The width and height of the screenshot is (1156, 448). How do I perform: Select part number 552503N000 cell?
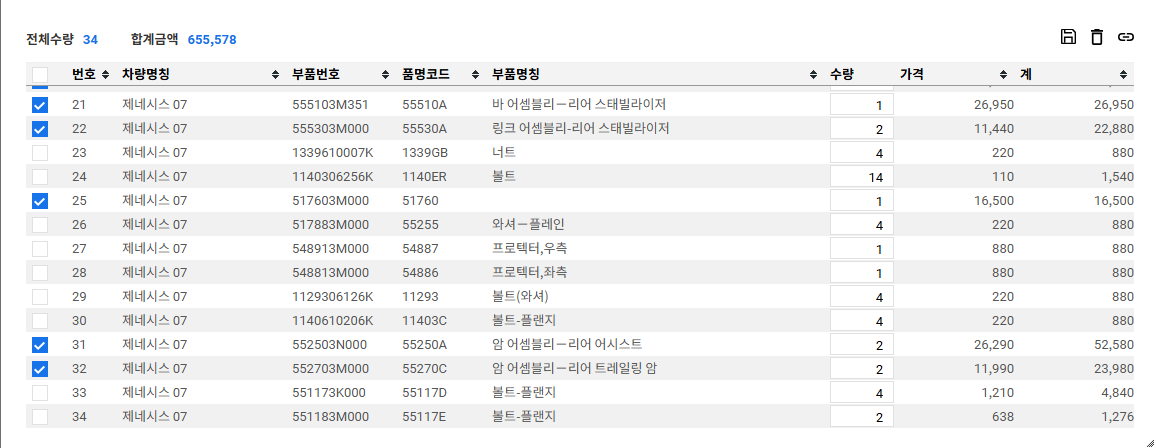pyautogui.click(x=330, y=345)
